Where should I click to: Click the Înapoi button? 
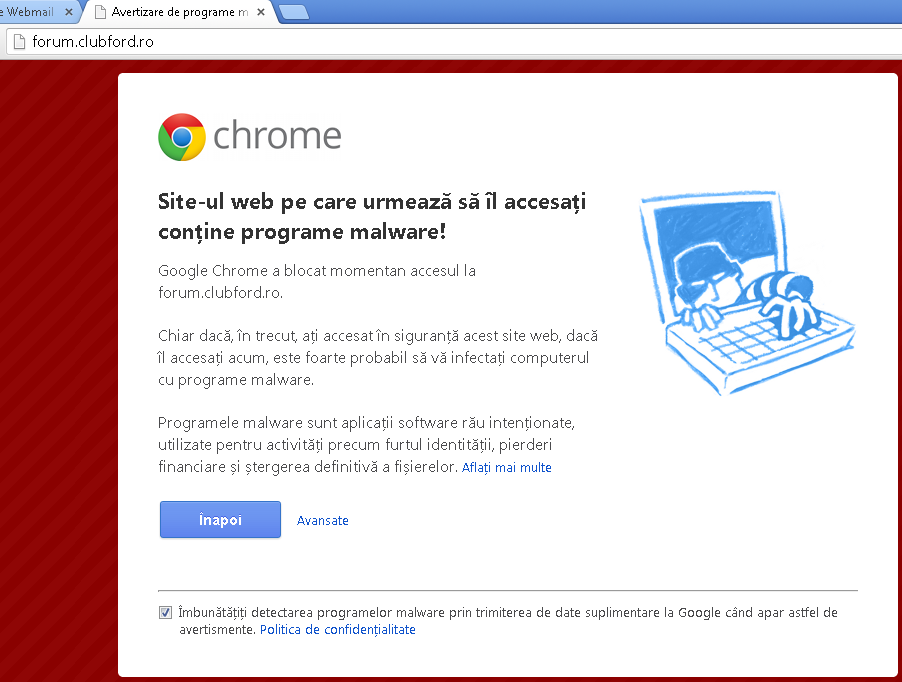[220, 519]
